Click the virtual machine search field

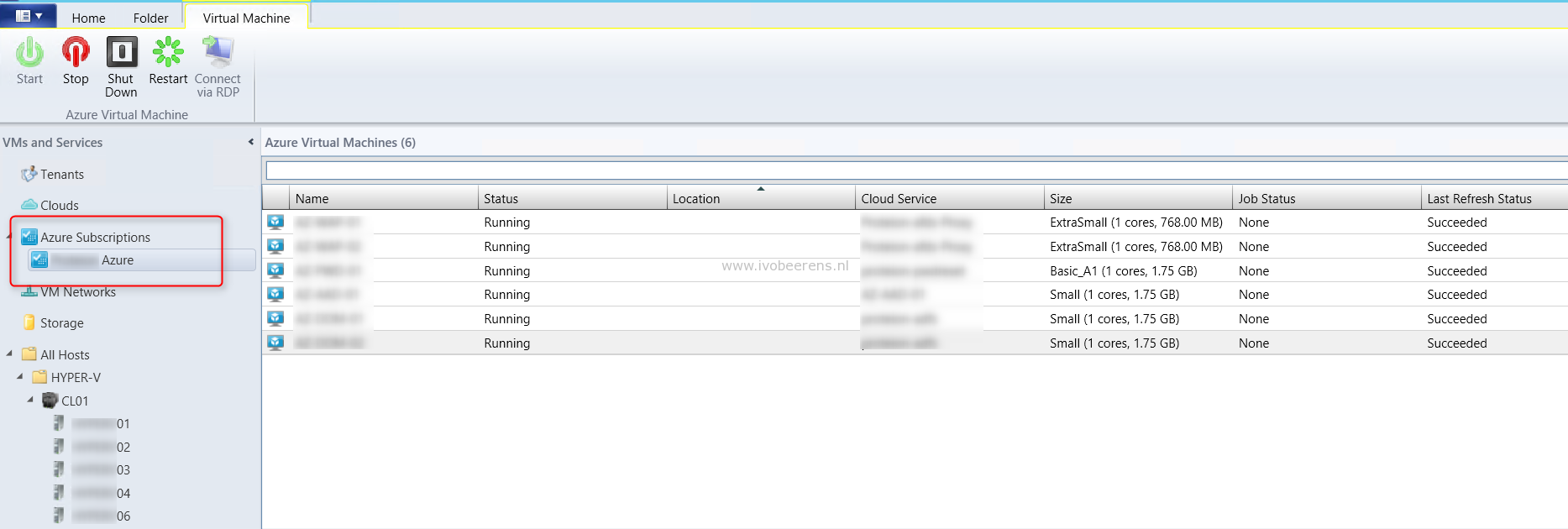point(916,170)
